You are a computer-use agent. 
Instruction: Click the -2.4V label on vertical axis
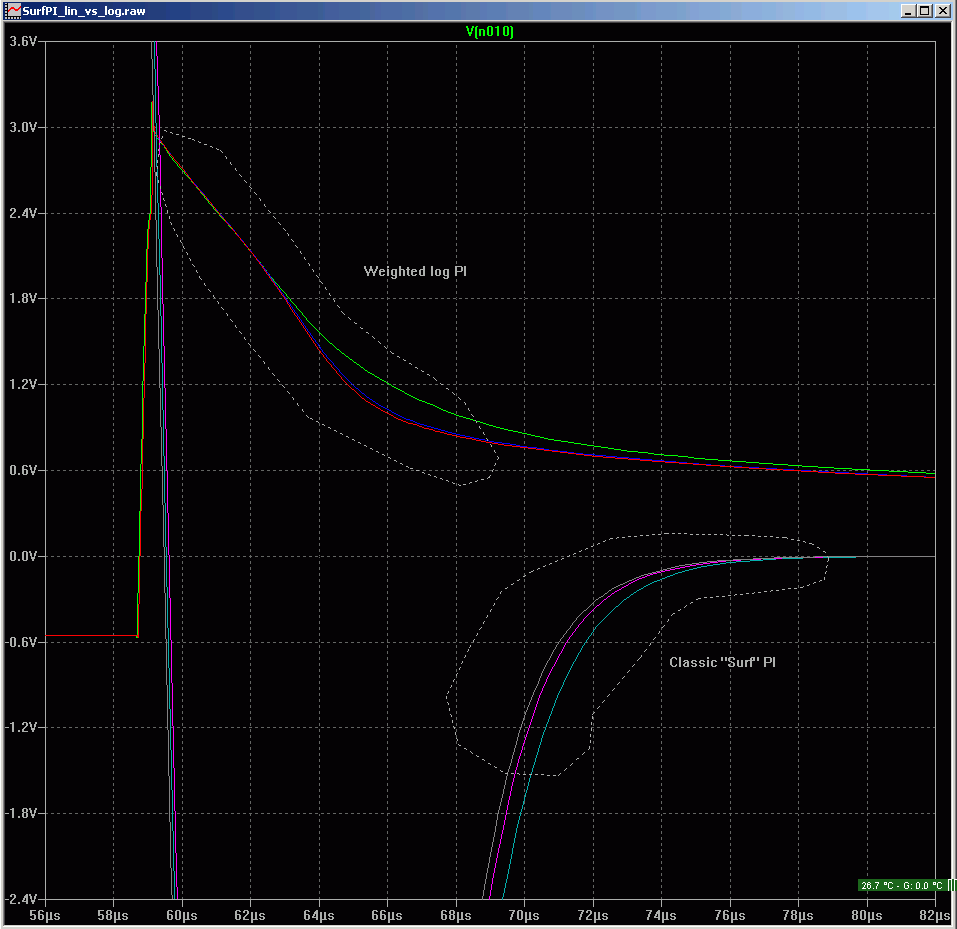point(23,899)
